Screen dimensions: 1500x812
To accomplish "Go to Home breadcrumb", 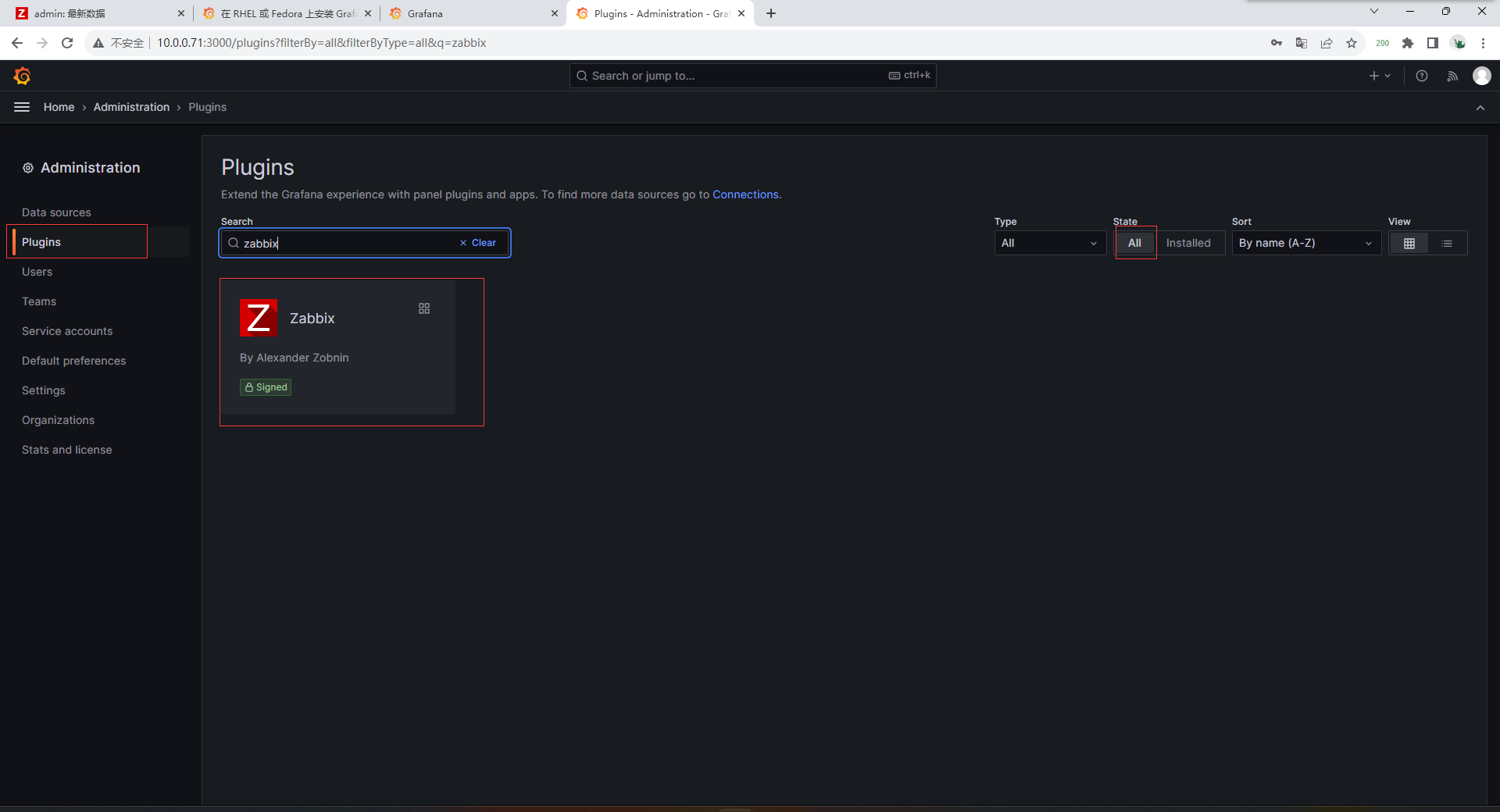I will point(59,107).
